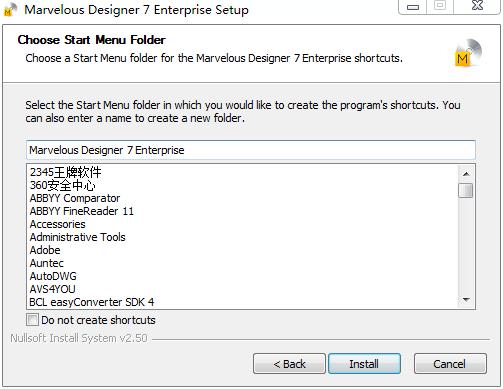Cancel the setup with the Cancel button
This screenshot has width=503, height=389.
point(450,364)
